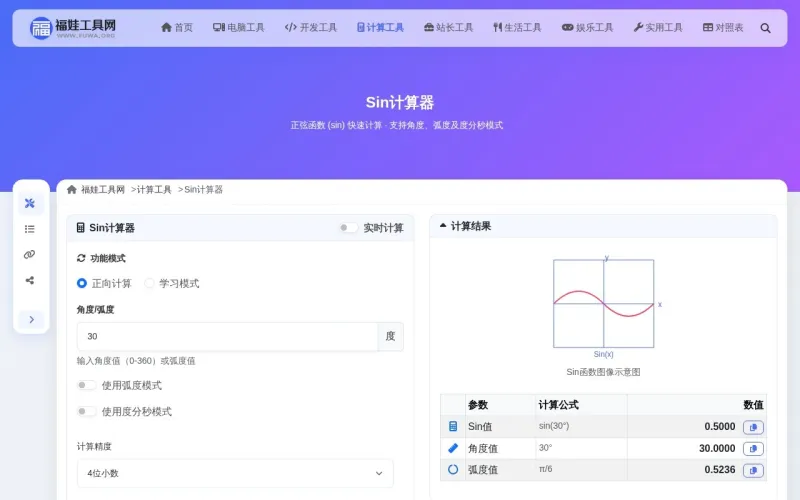
Task: Click the 度 unit label beside input
Action: (x=390, y=337)
